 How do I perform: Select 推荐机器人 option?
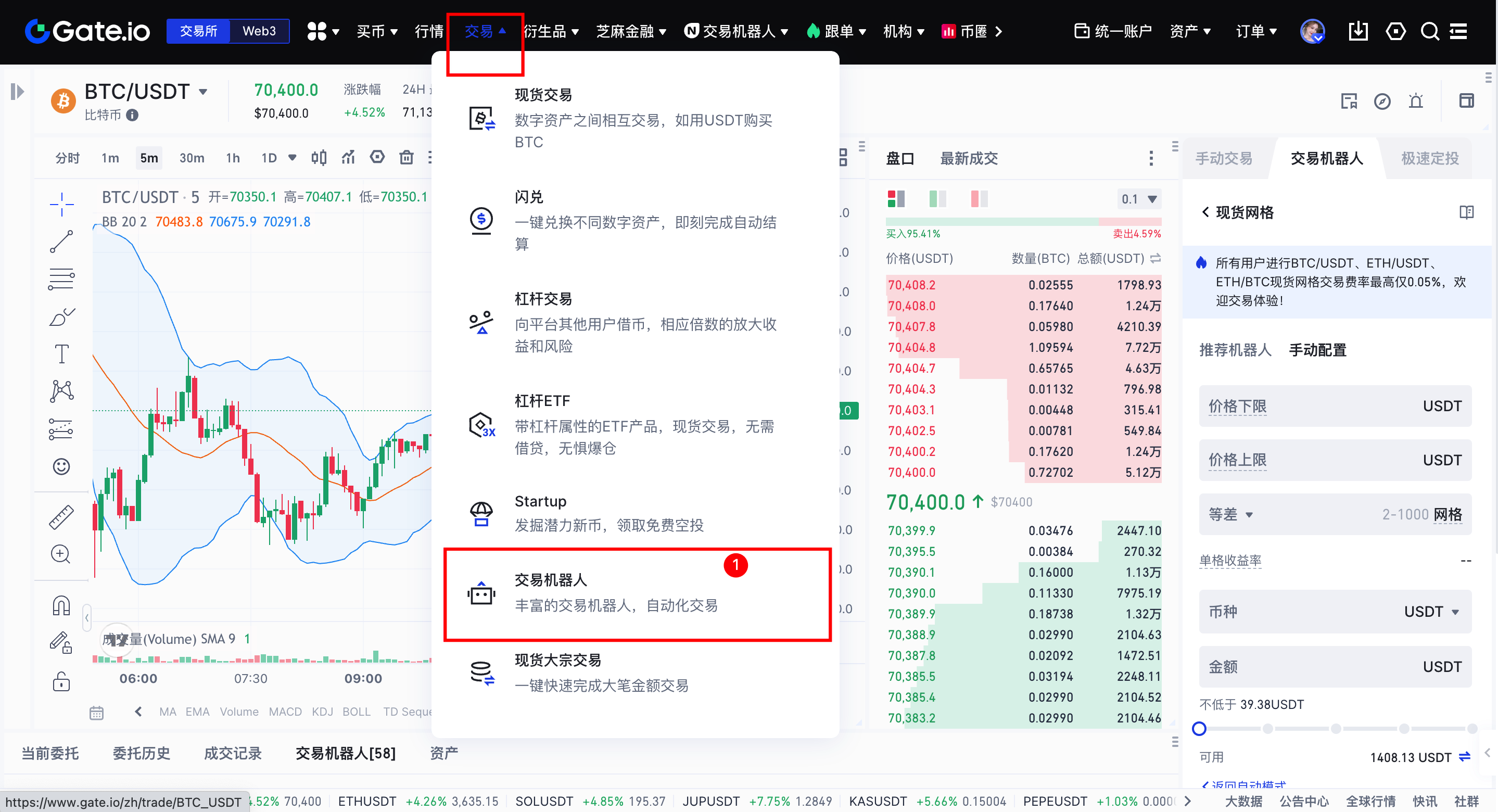tap(1235, 350)
